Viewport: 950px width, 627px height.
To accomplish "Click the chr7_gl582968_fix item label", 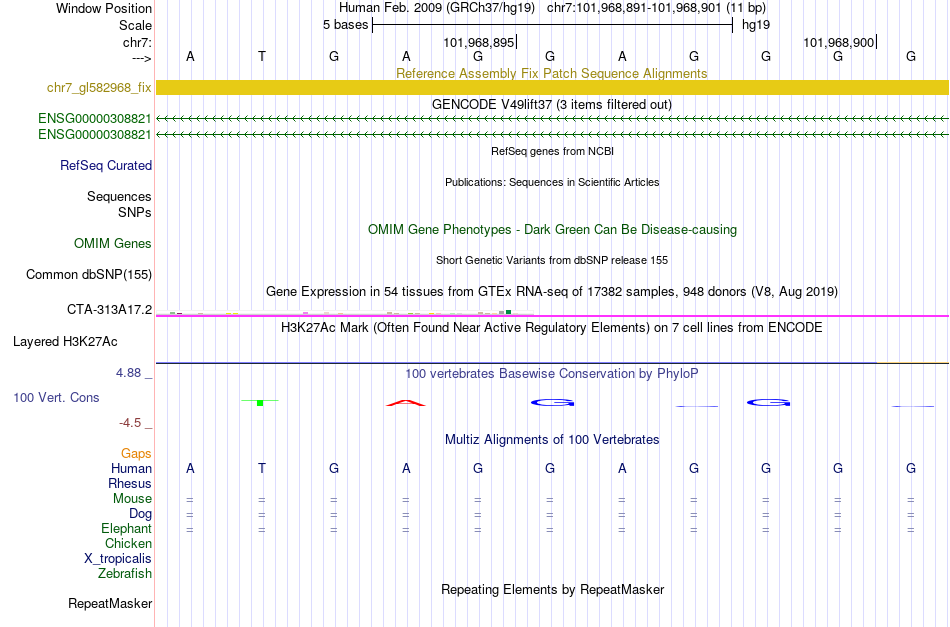I will [99, 88].
